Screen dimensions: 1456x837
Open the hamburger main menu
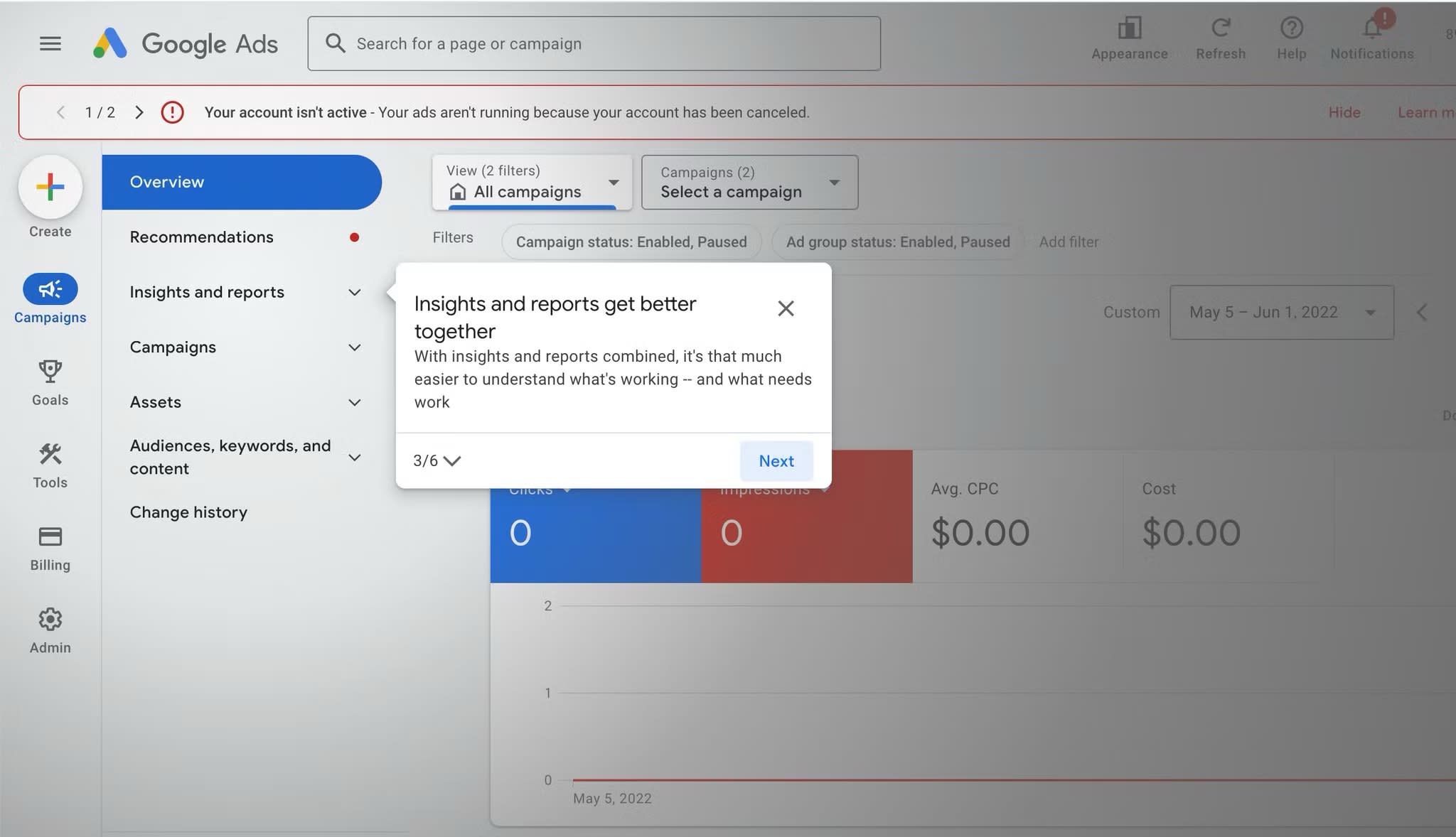coord(50,44)
